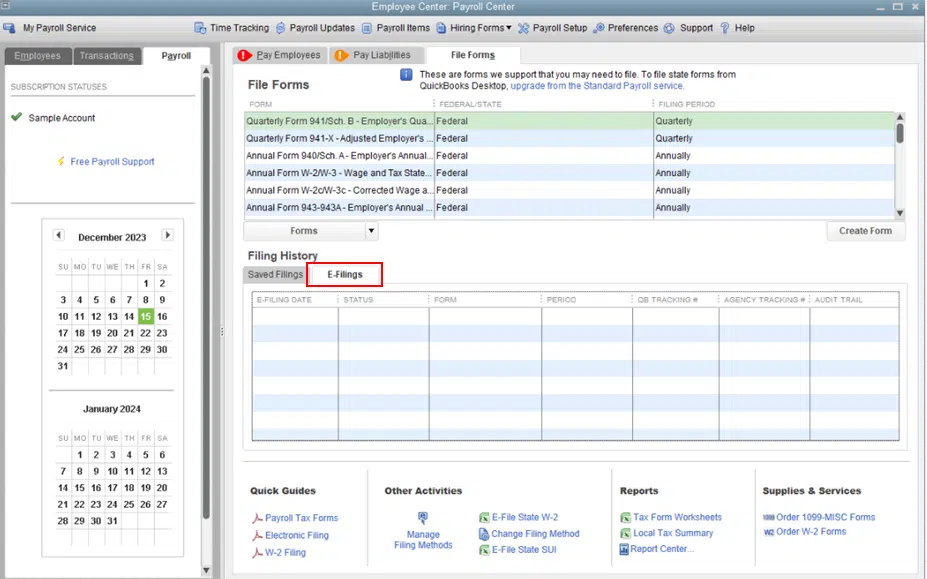The image size is (927, 579).
Task: Go to previous month in calendar
Action: [x=59, y=236]
